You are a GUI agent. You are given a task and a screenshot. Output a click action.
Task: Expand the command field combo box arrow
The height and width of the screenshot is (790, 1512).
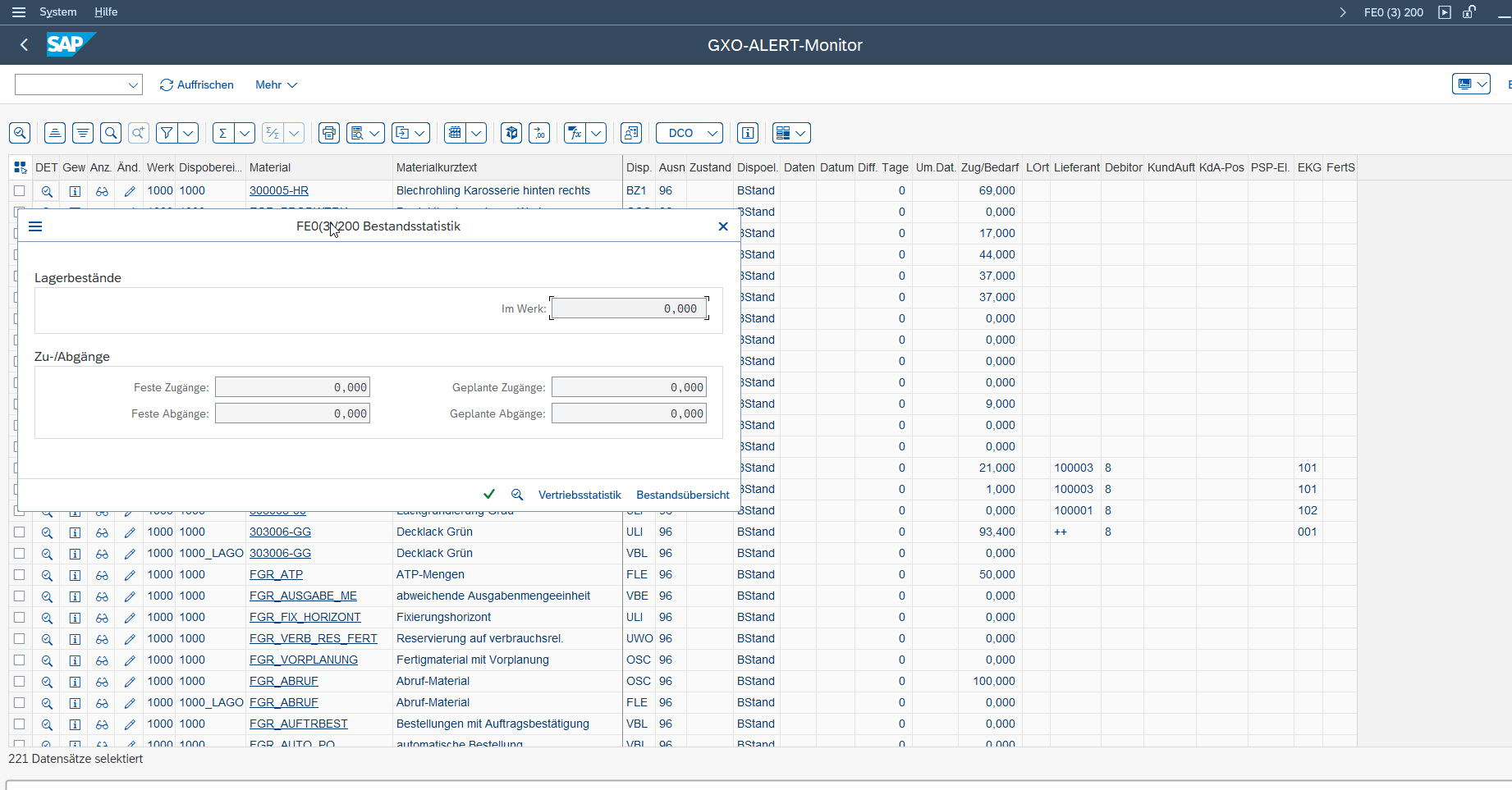tap(133, 84)
